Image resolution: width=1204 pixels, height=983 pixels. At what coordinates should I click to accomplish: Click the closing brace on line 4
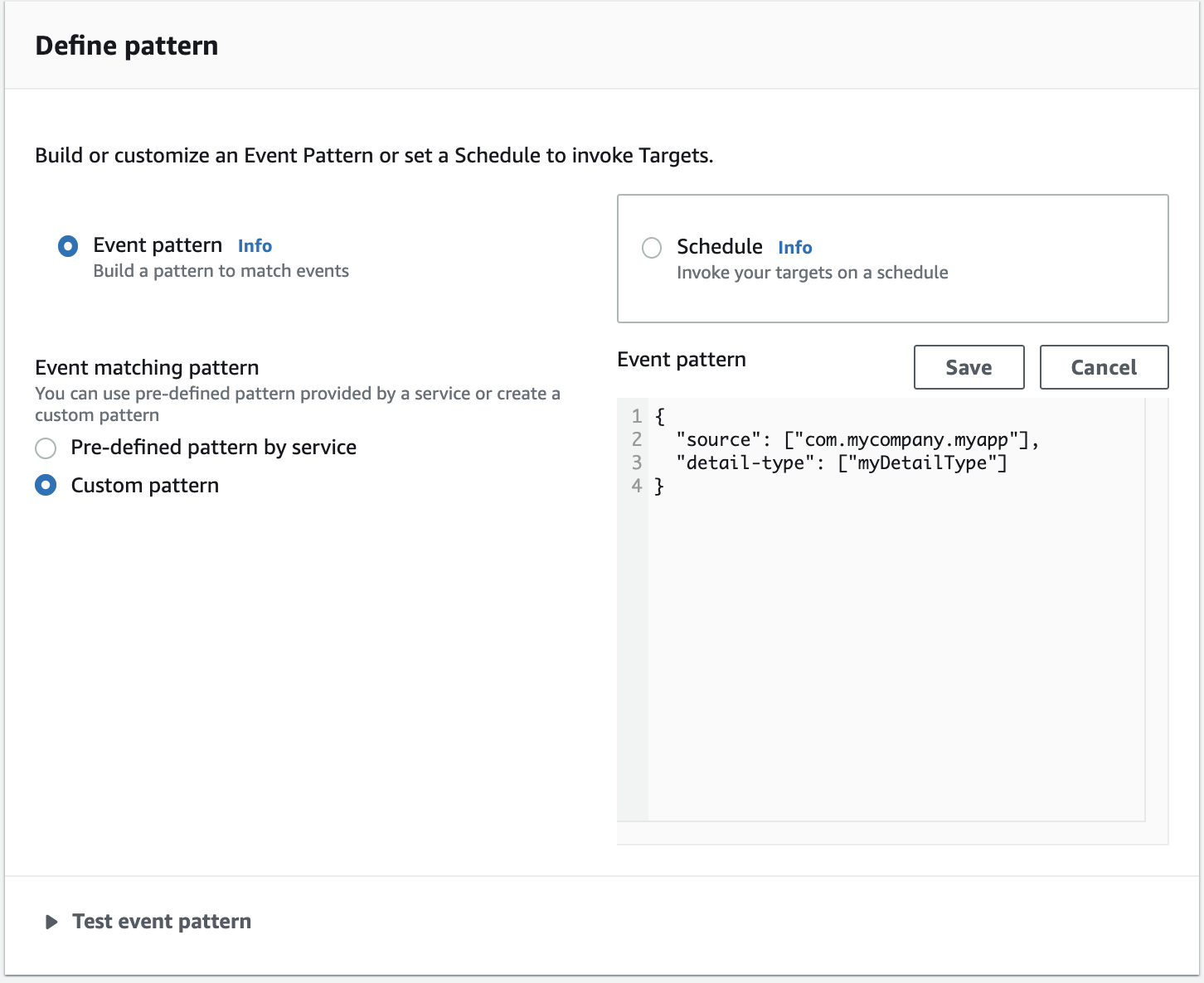click(659, 486)
